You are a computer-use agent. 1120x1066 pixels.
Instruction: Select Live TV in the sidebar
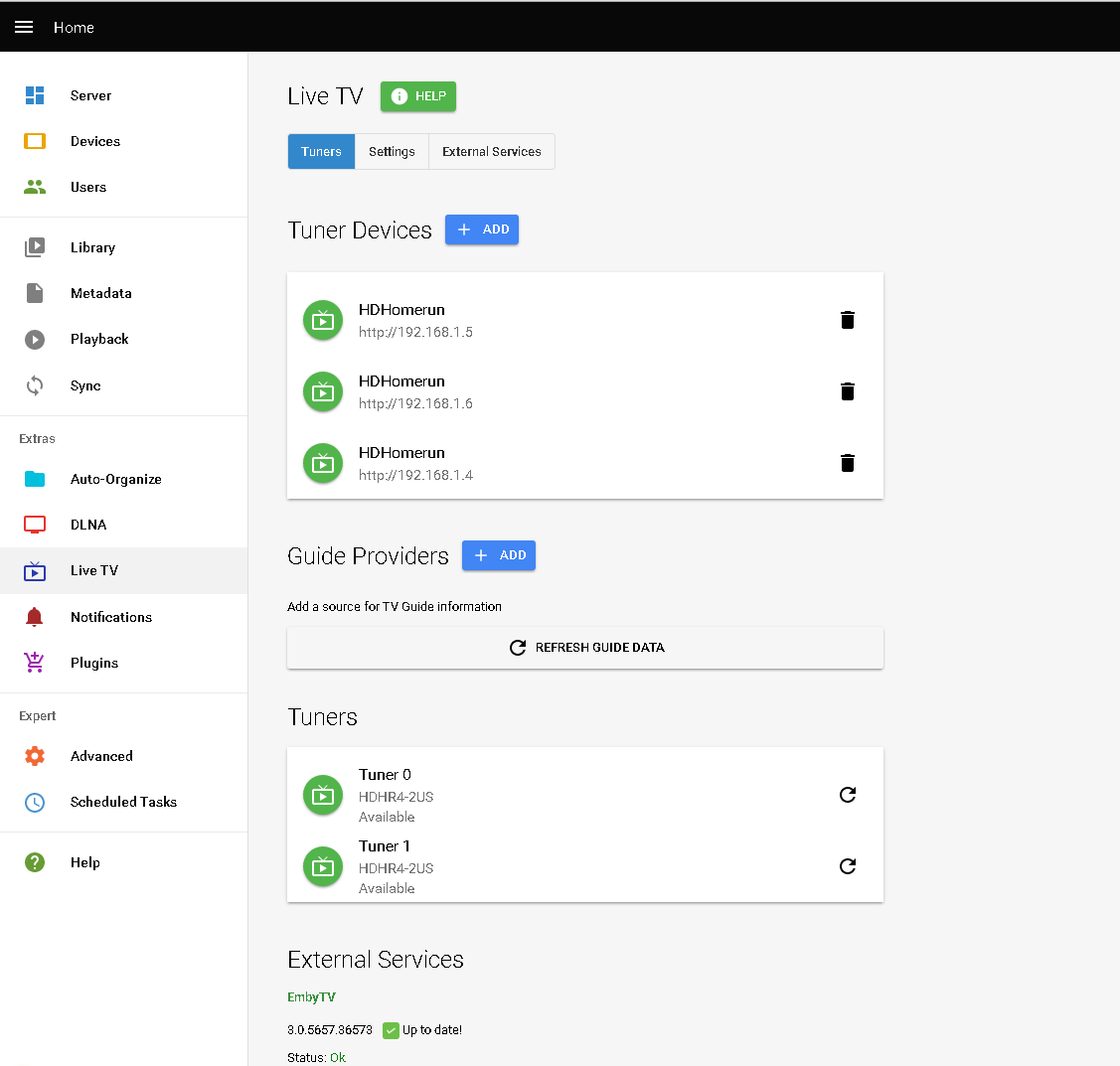[124, 570]
